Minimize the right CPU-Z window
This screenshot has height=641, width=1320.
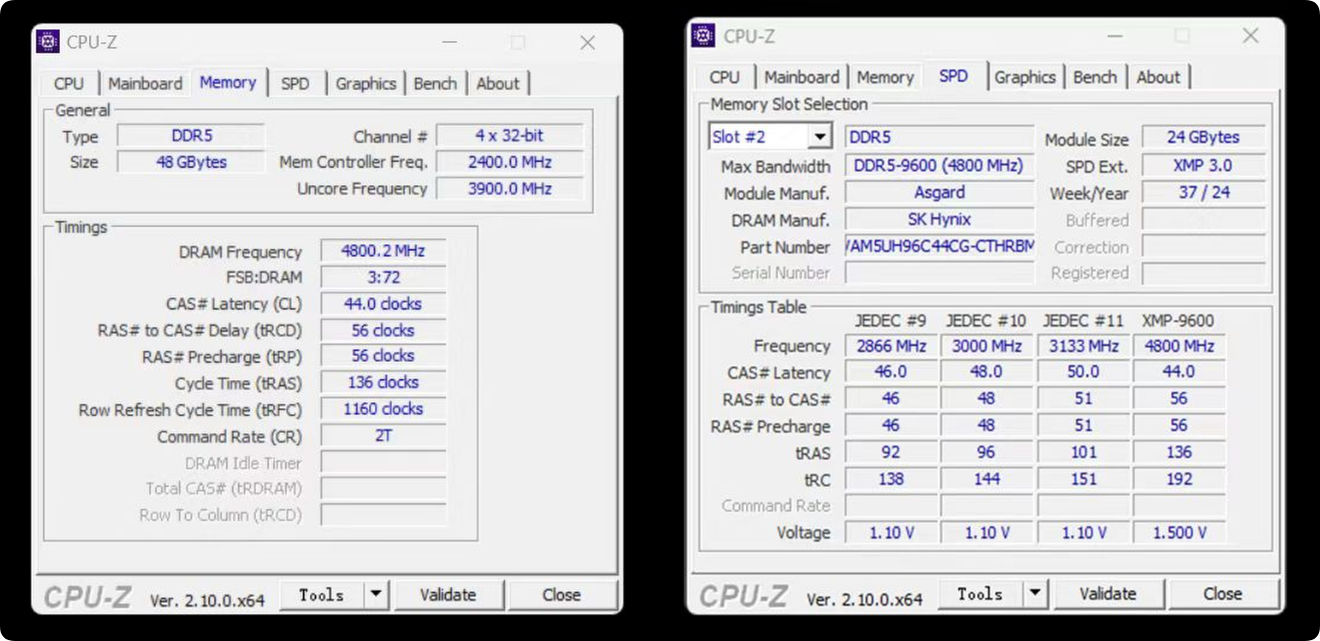(x=1114, y=36)
